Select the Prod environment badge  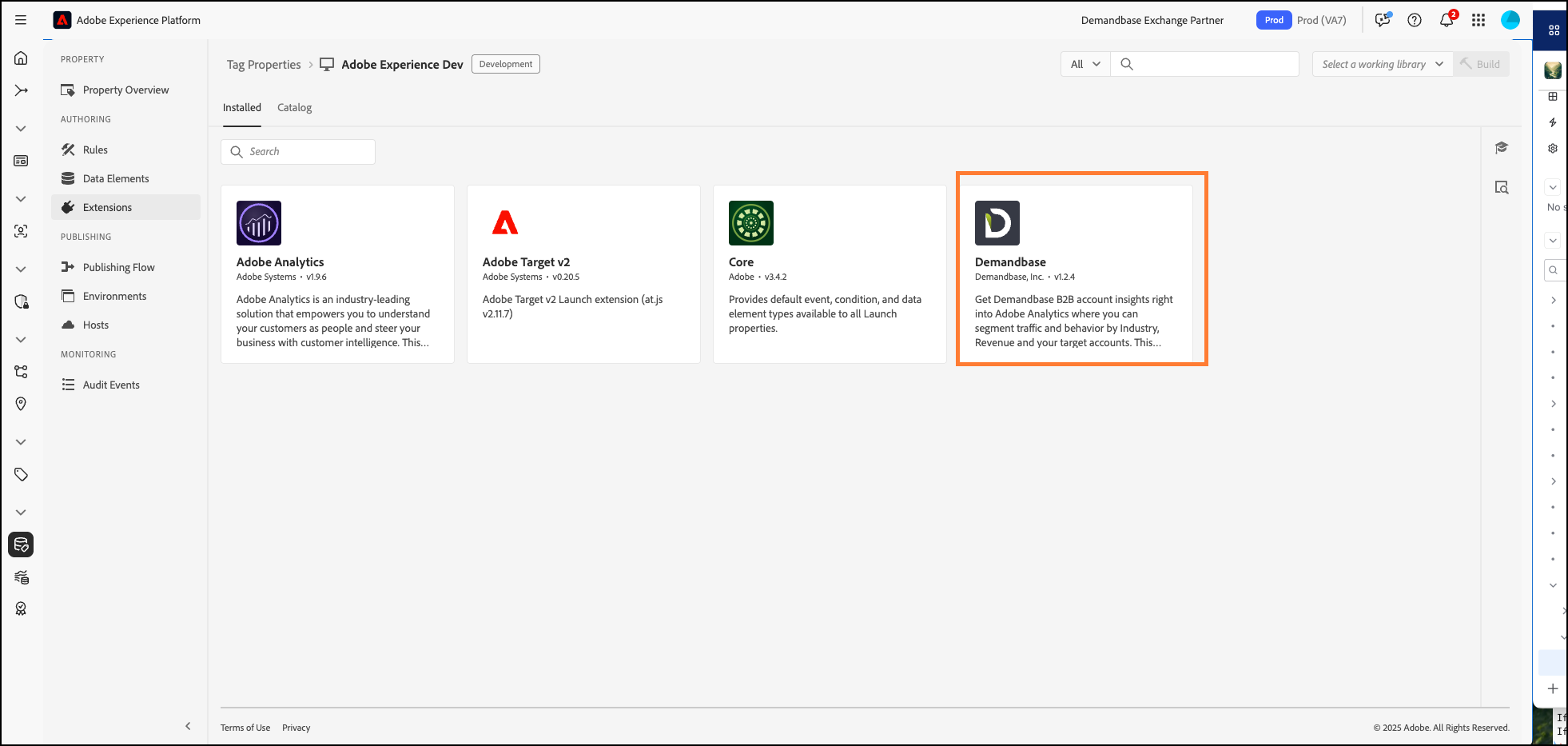1273,20
